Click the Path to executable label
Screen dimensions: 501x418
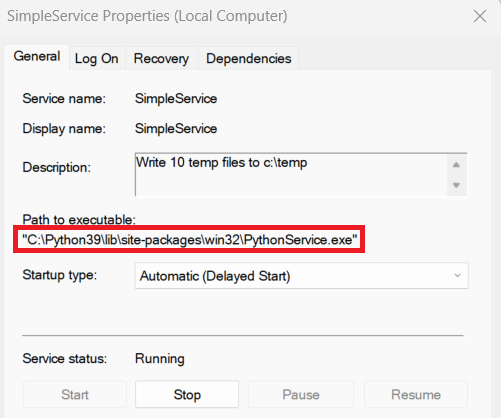point(79,220)
